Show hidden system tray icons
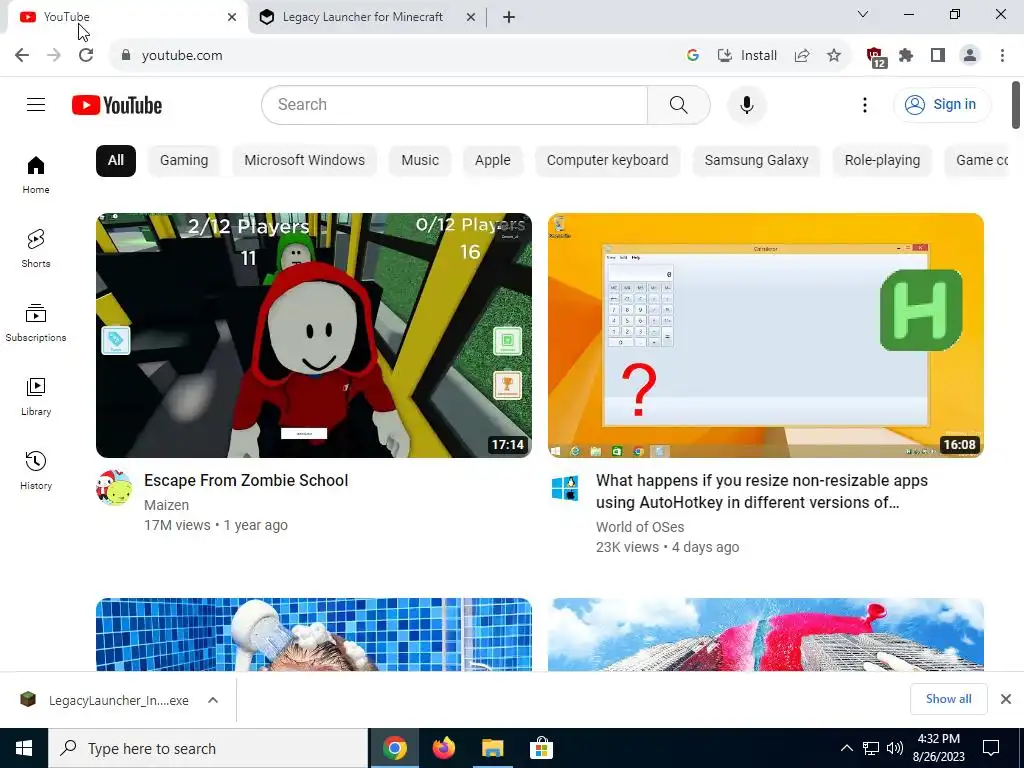 (846, 748)
